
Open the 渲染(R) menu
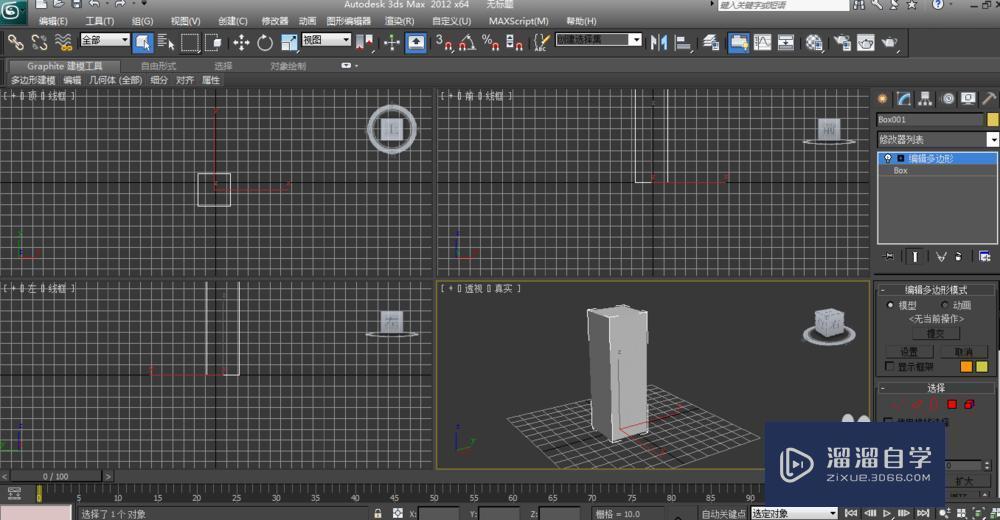400,20
